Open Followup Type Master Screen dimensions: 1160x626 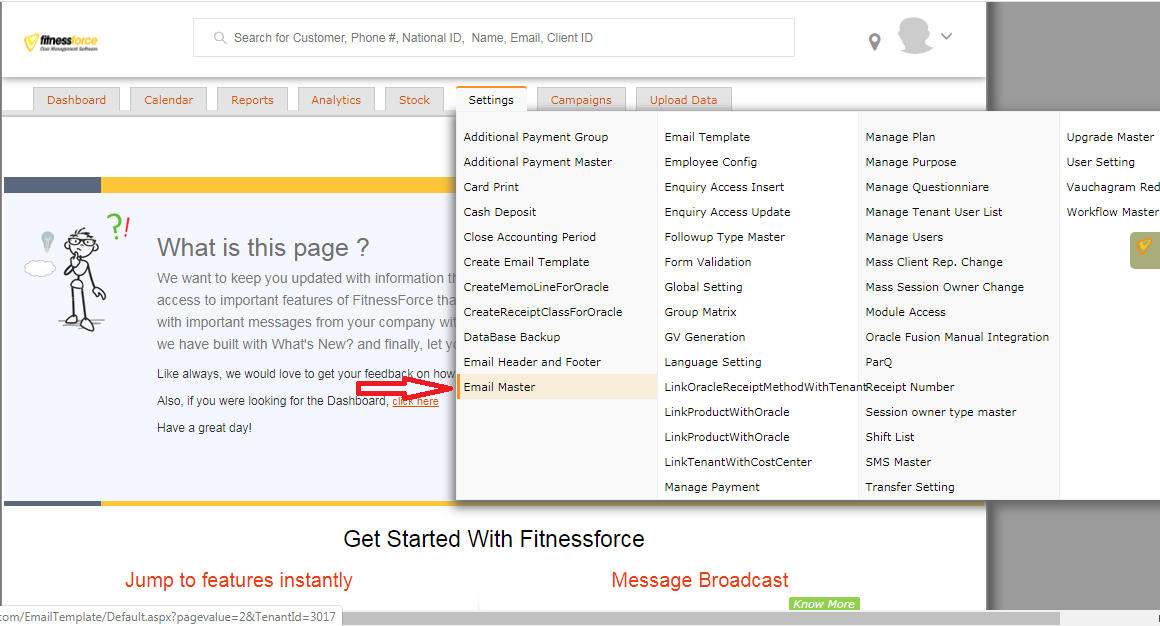pyautogui.click(x=725, y=238)
